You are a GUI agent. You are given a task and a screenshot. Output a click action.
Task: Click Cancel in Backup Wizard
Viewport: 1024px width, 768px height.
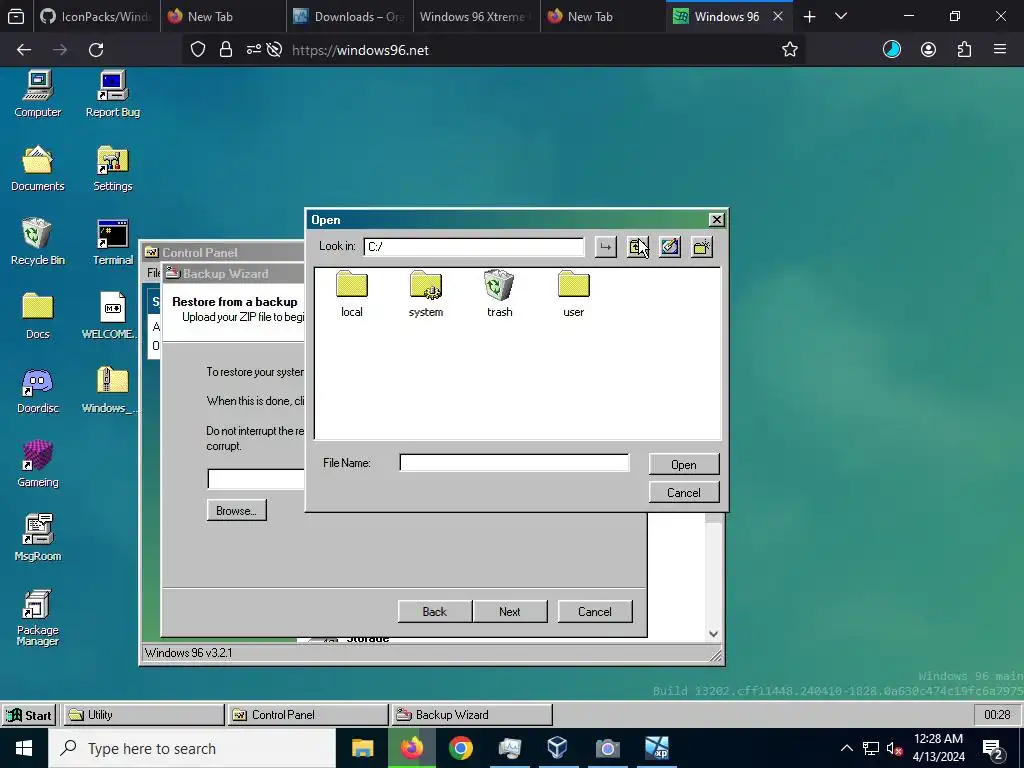coord(595,611)
